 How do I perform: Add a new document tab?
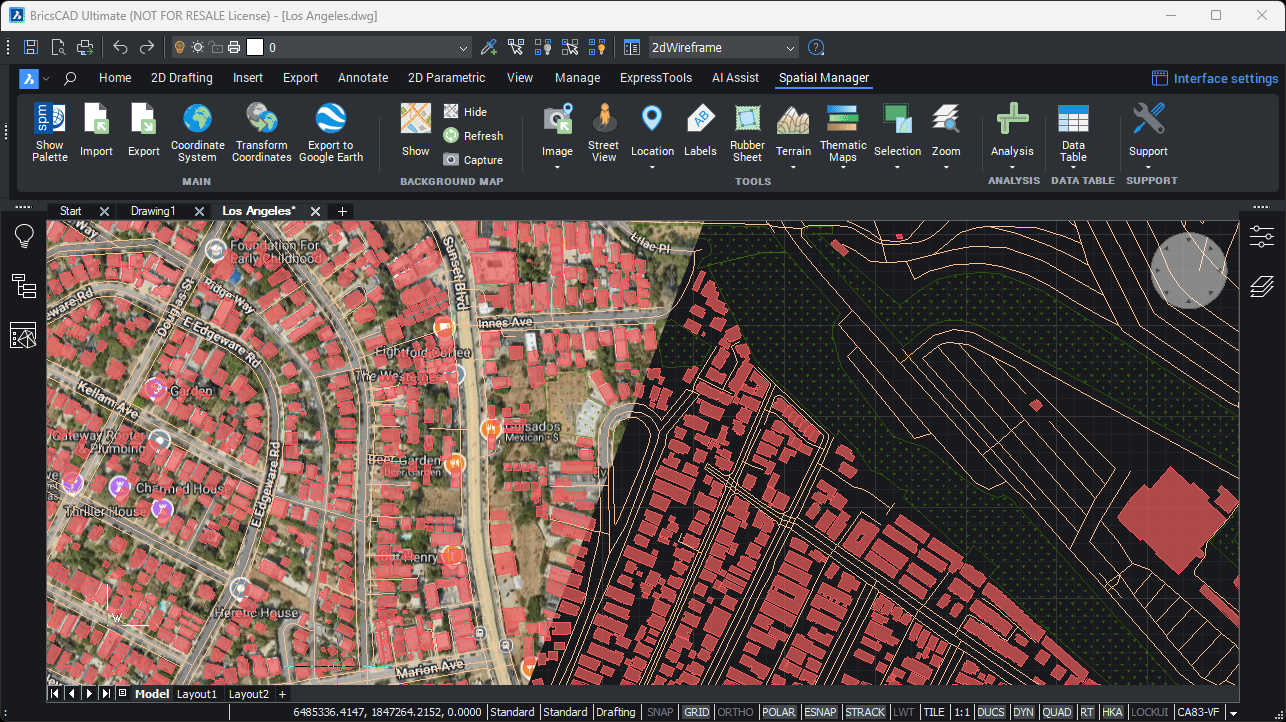[343, 211]
